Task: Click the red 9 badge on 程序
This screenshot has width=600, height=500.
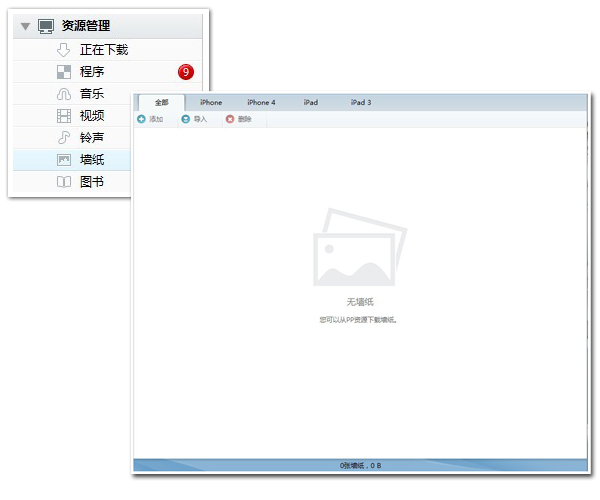Action: [x=186, y=72]
